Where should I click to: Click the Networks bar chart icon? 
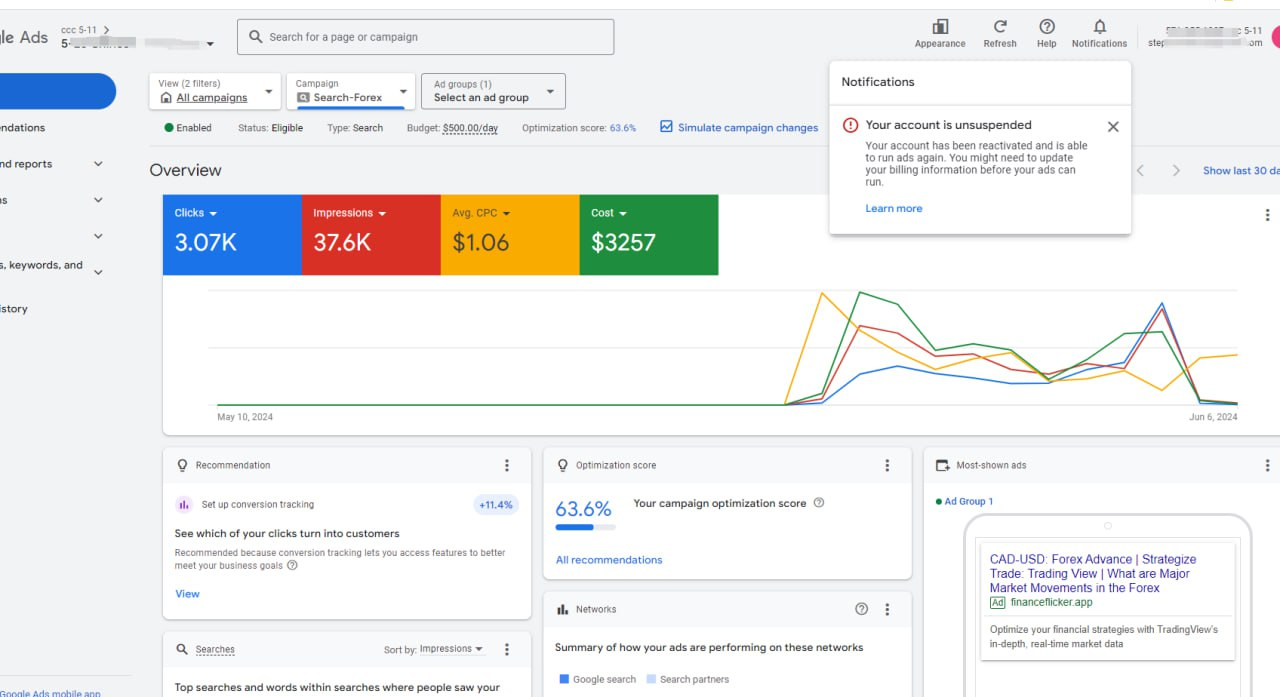pos(563,610)
